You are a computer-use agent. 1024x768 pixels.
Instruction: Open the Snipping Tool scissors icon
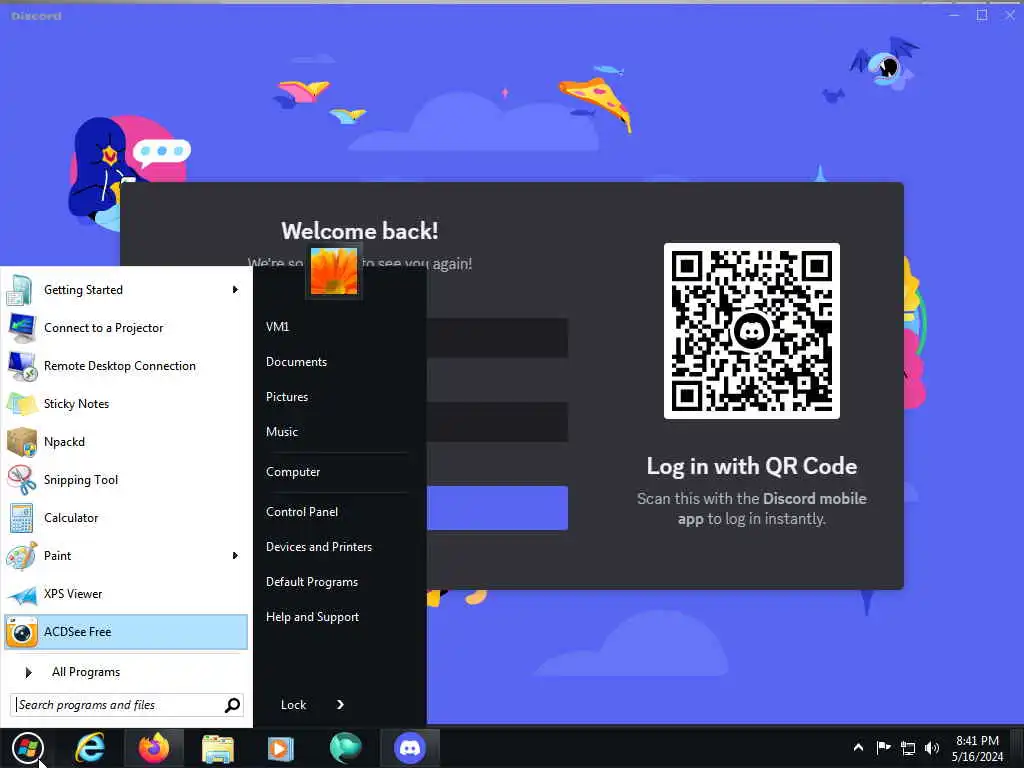22,479
